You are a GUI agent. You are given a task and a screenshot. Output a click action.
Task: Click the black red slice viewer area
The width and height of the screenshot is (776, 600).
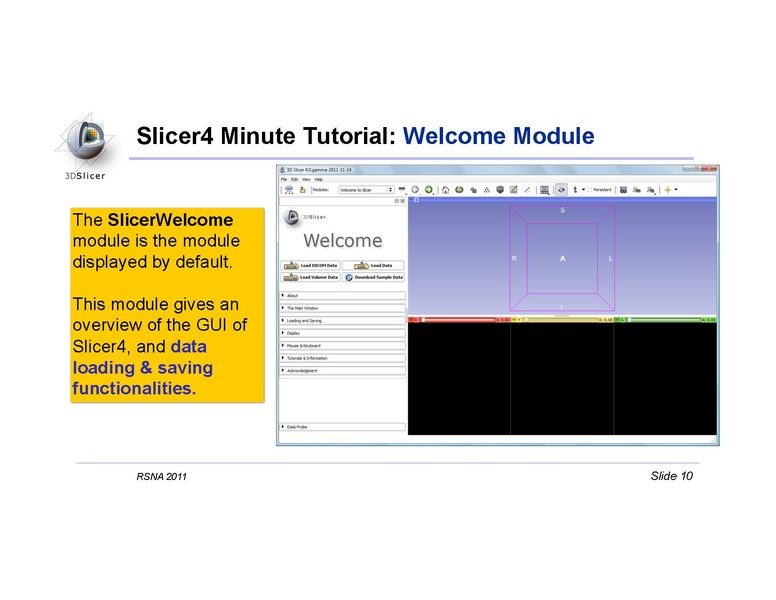(x=459, y=379)
